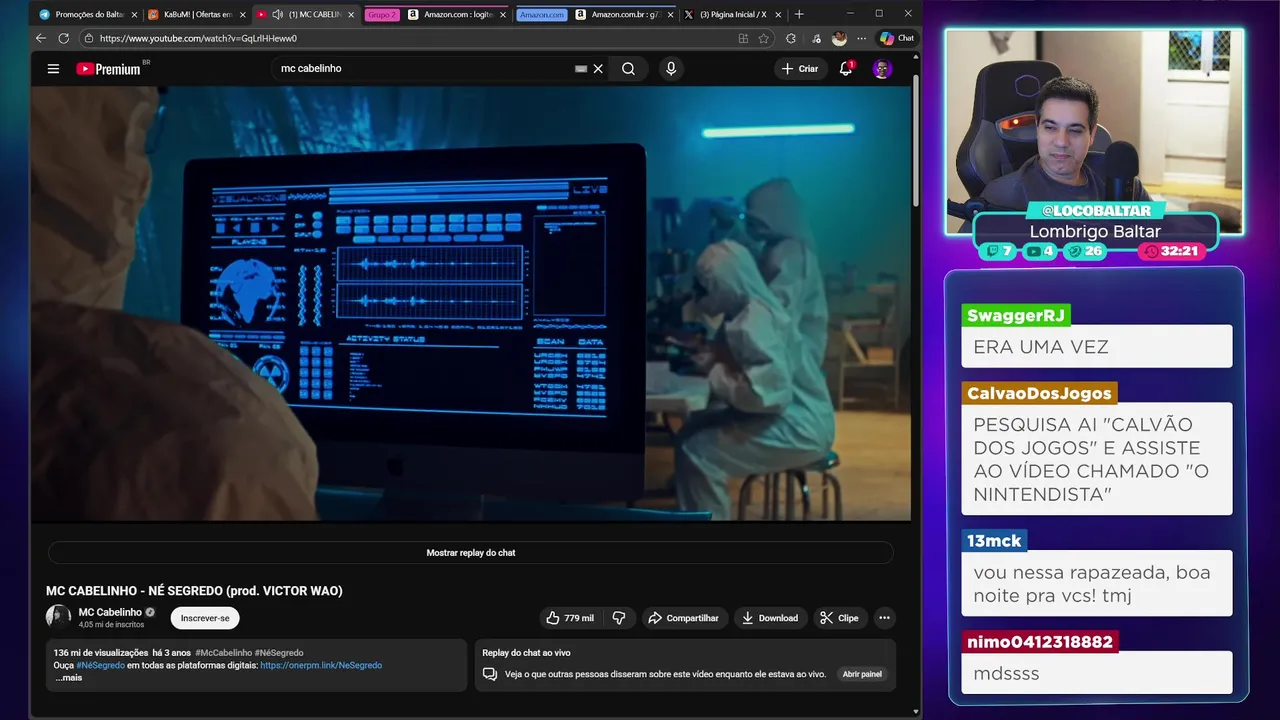Toggle the Amazon.com tab group label

tap(542, 15)
